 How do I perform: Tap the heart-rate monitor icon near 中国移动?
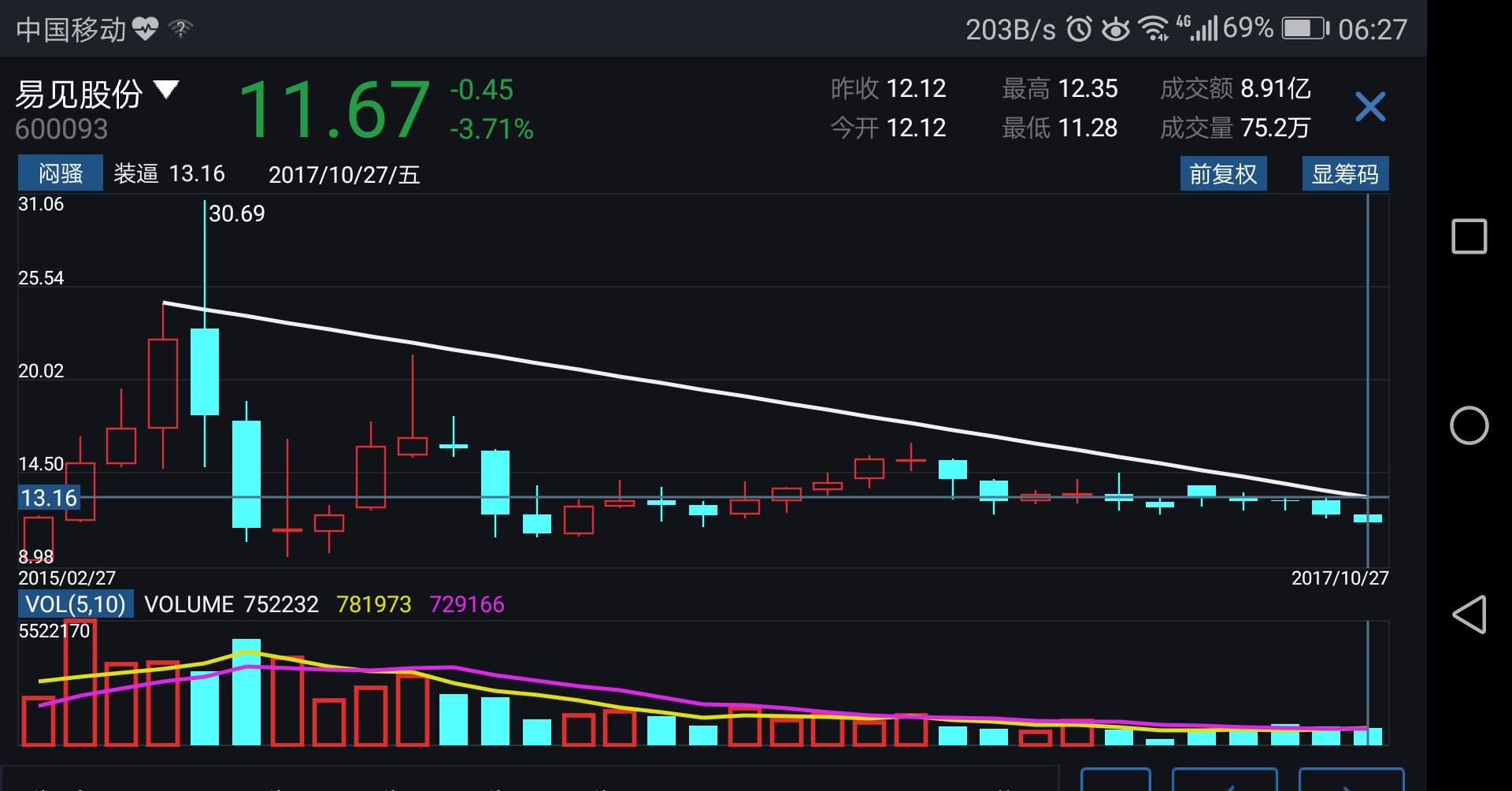146,28
